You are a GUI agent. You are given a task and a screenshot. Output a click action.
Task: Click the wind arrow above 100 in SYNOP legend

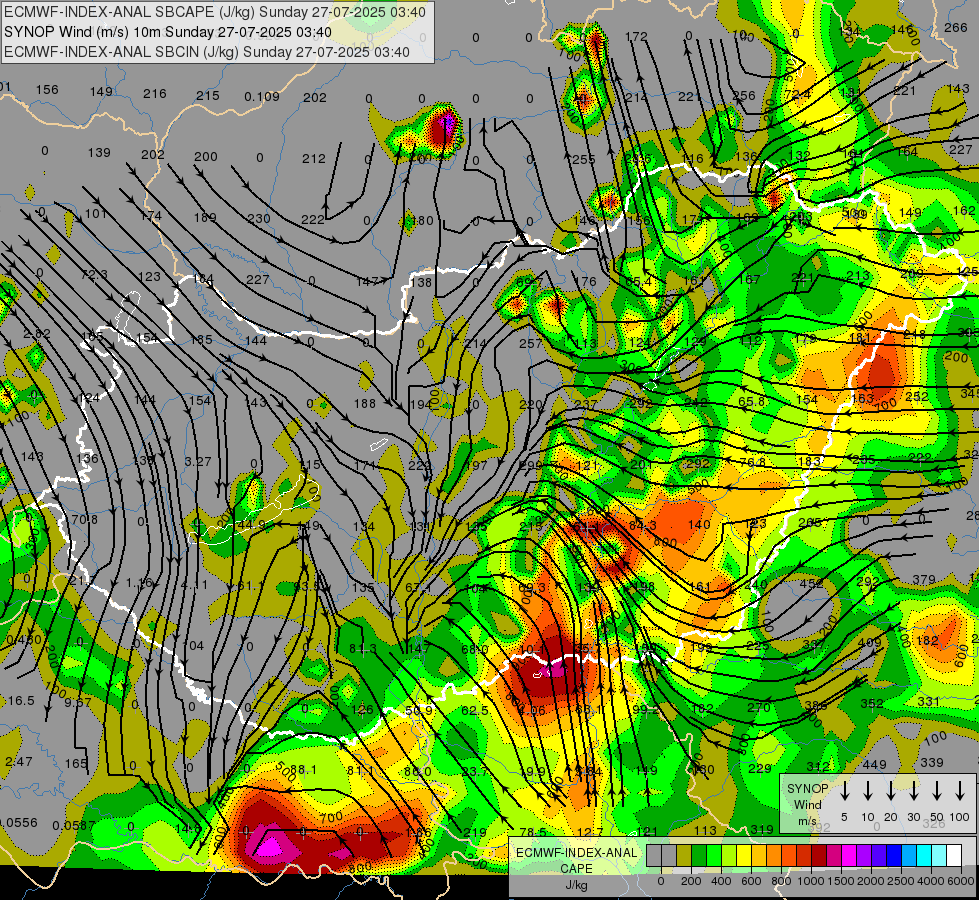coord(960,791)
